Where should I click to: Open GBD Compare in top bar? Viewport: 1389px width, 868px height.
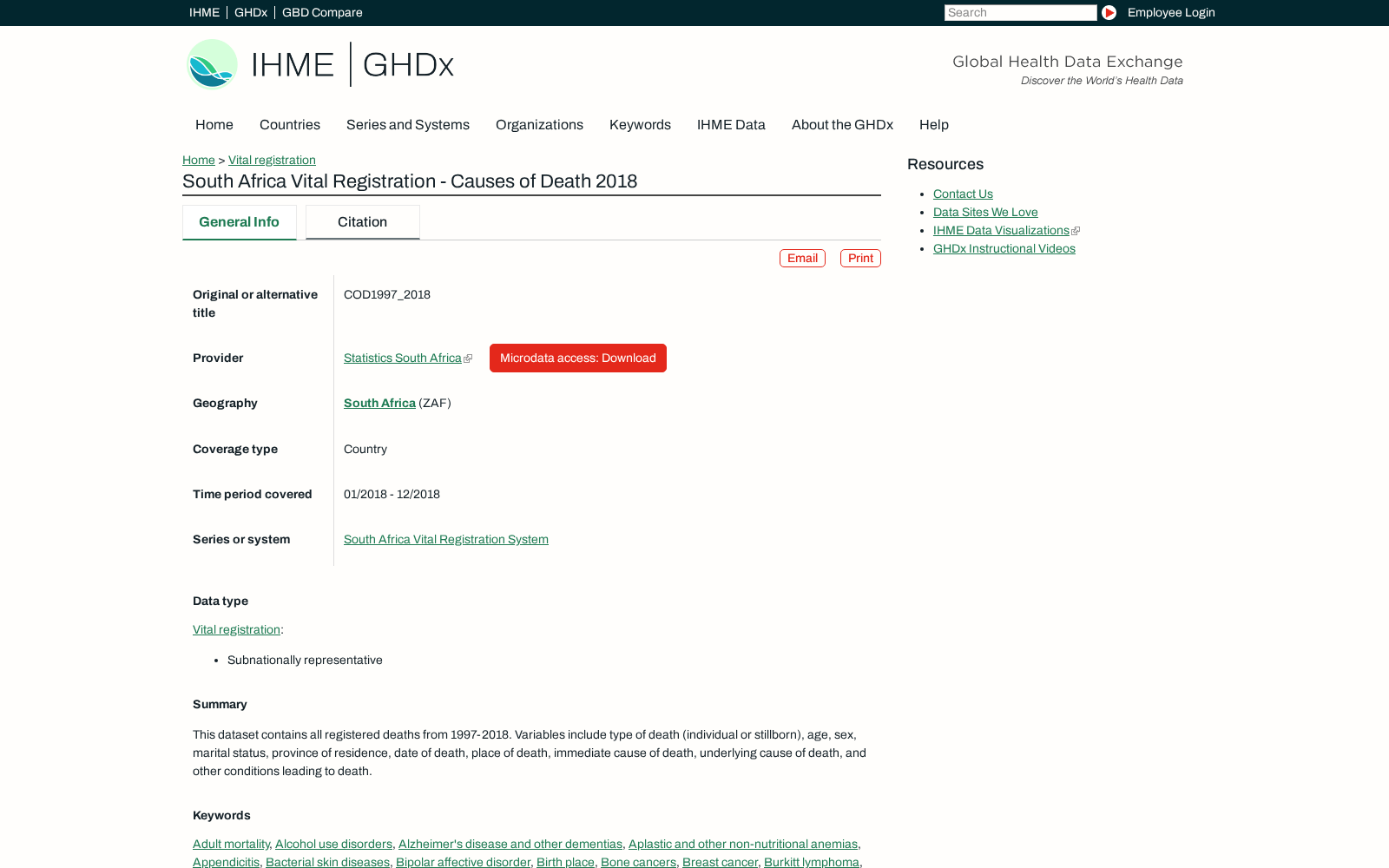coord(322,12)
